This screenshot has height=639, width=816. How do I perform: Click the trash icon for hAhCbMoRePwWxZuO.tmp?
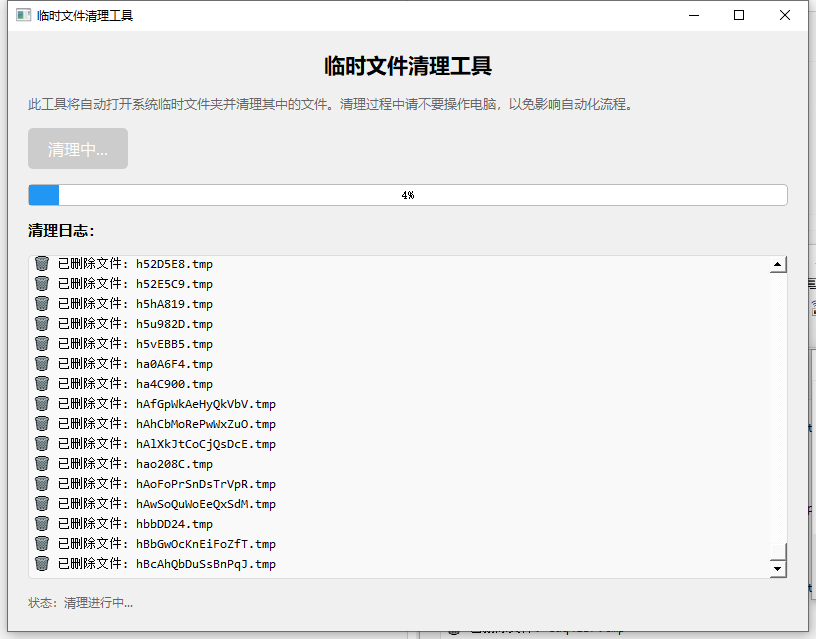pos(41,423)
